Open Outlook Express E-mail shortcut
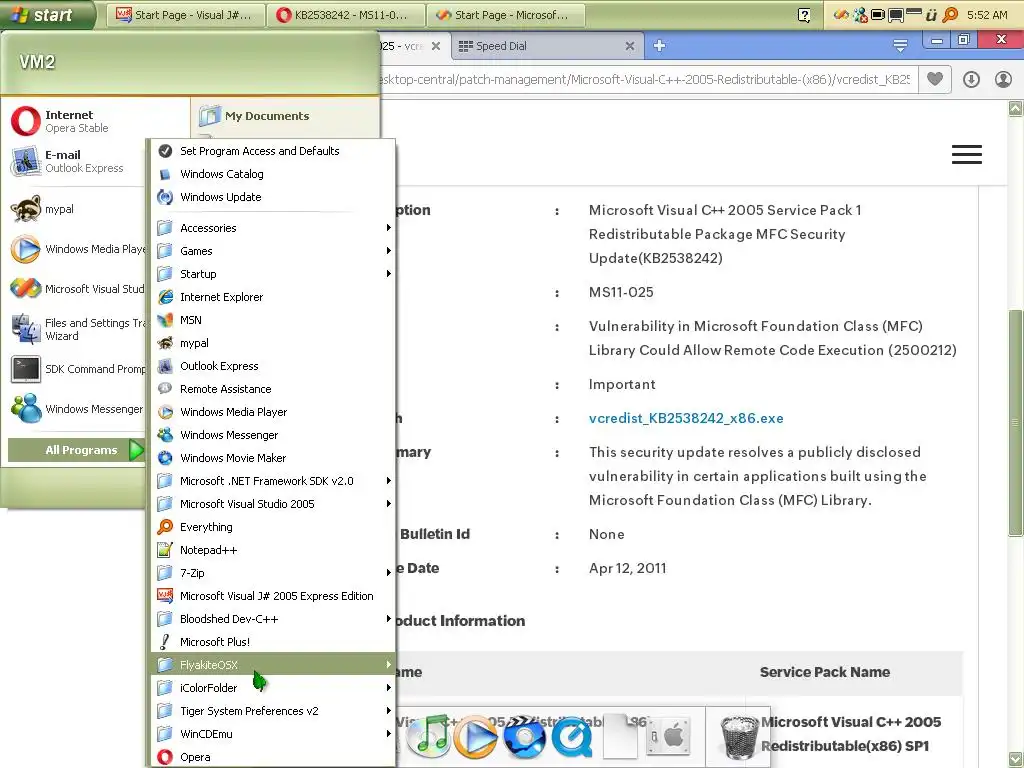Image resolution: width=1024 pixels, height=768 pixels. tap(74, 161)
